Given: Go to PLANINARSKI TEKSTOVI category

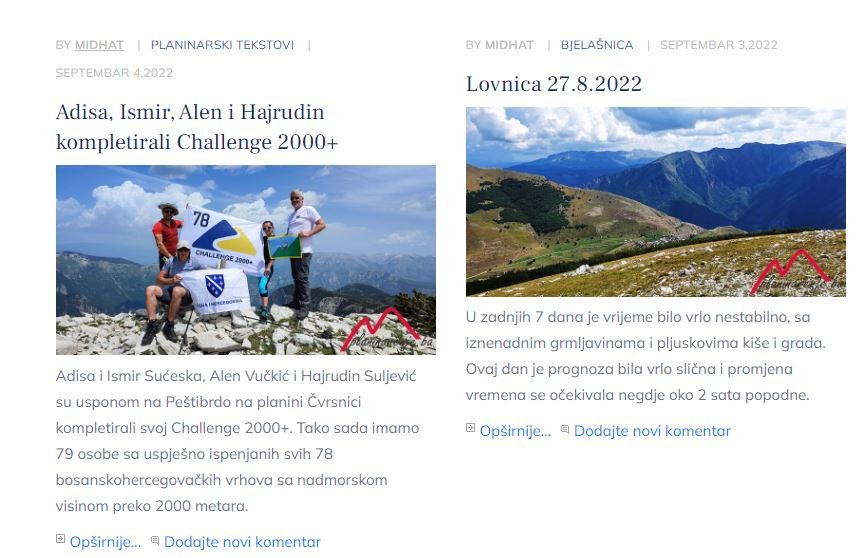Looking at the screenshot, I should pos(222,45).
